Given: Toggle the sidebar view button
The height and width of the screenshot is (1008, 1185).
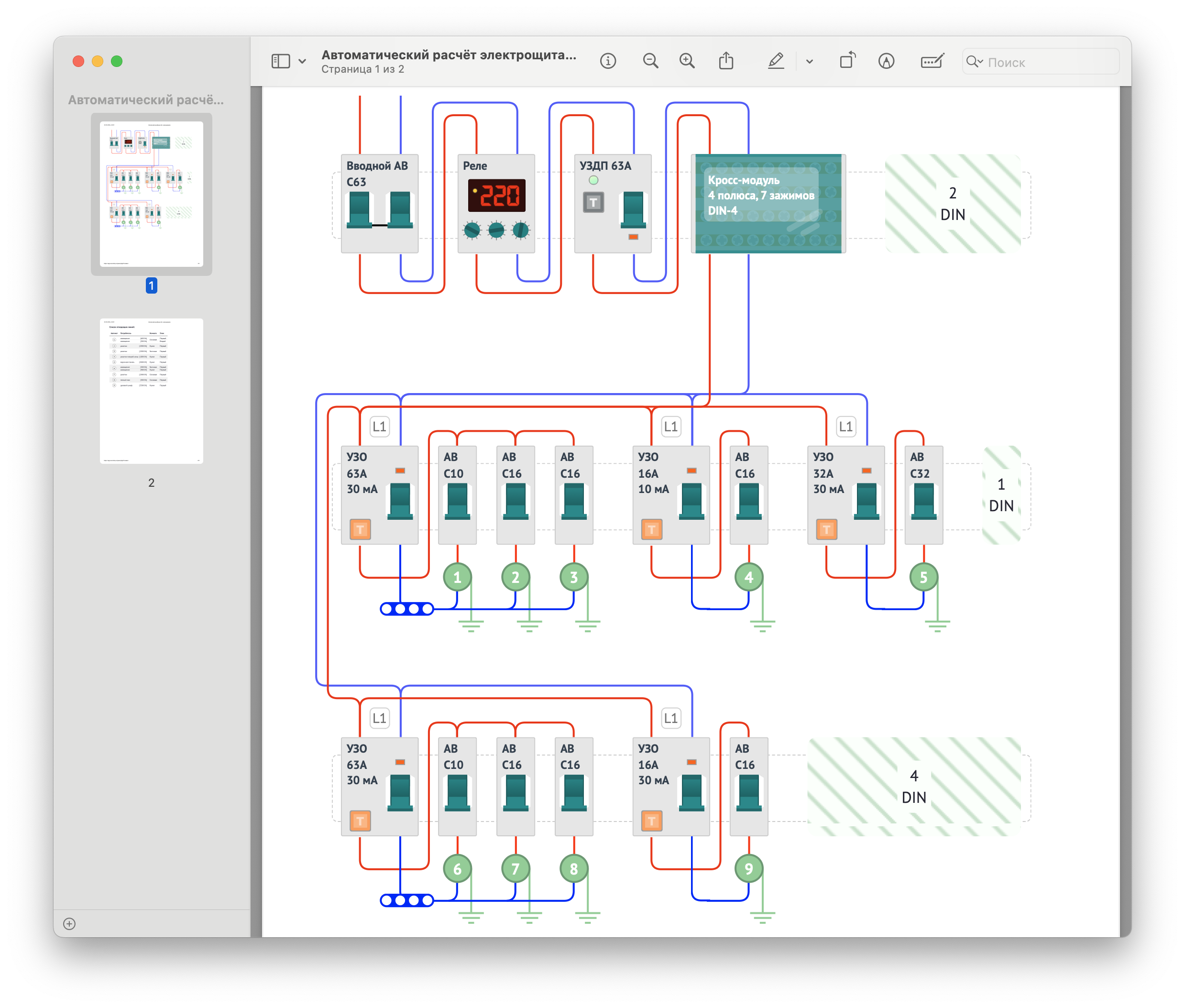Looking at the screenshot, I should (281, 61).
